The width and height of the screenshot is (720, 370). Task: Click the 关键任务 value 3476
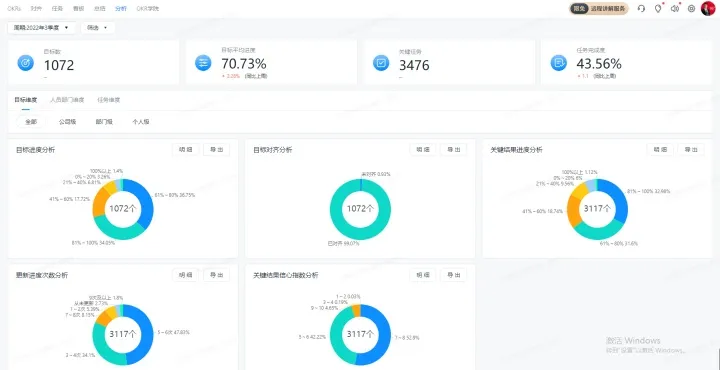click(x=414, y=65)
